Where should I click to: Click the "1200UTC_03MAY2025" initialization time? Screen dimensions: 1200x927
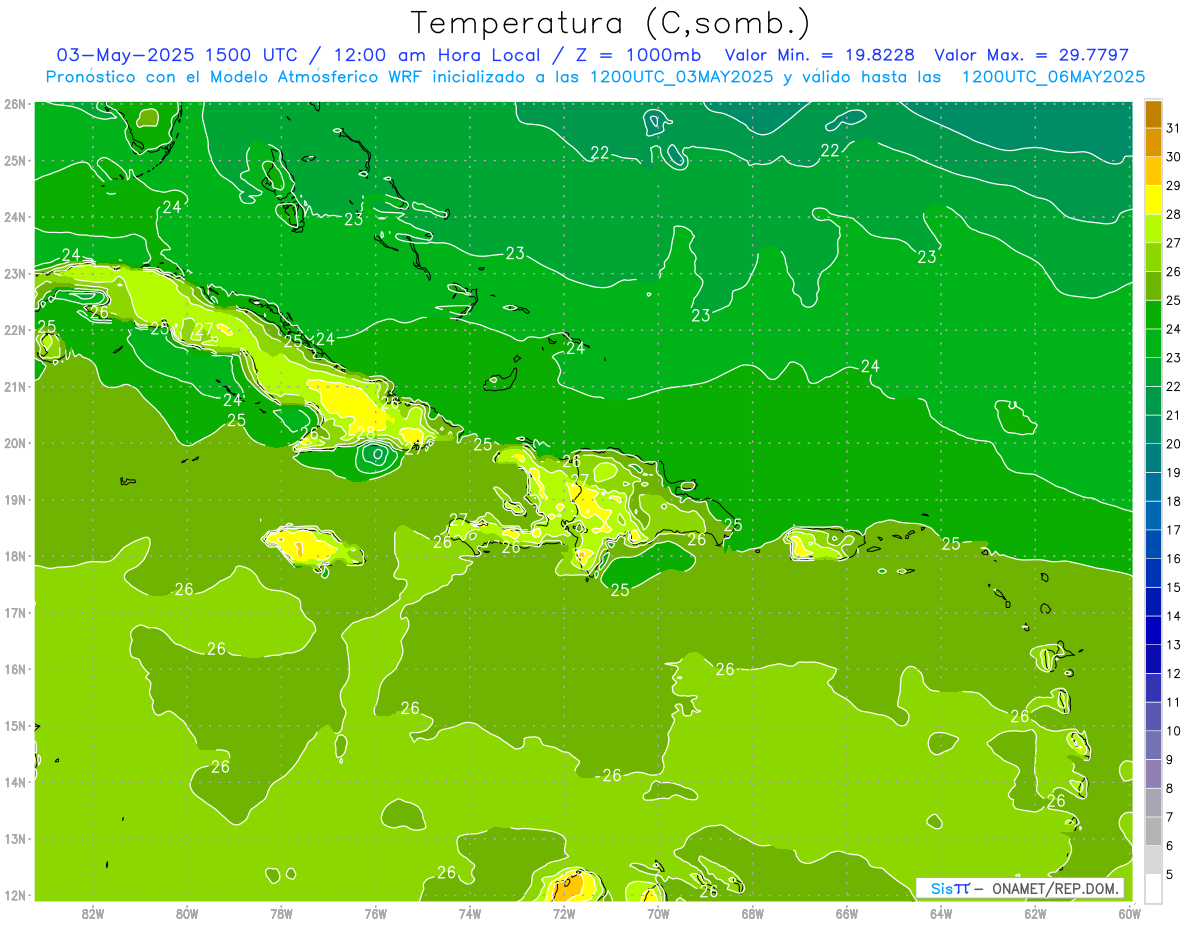682,76
